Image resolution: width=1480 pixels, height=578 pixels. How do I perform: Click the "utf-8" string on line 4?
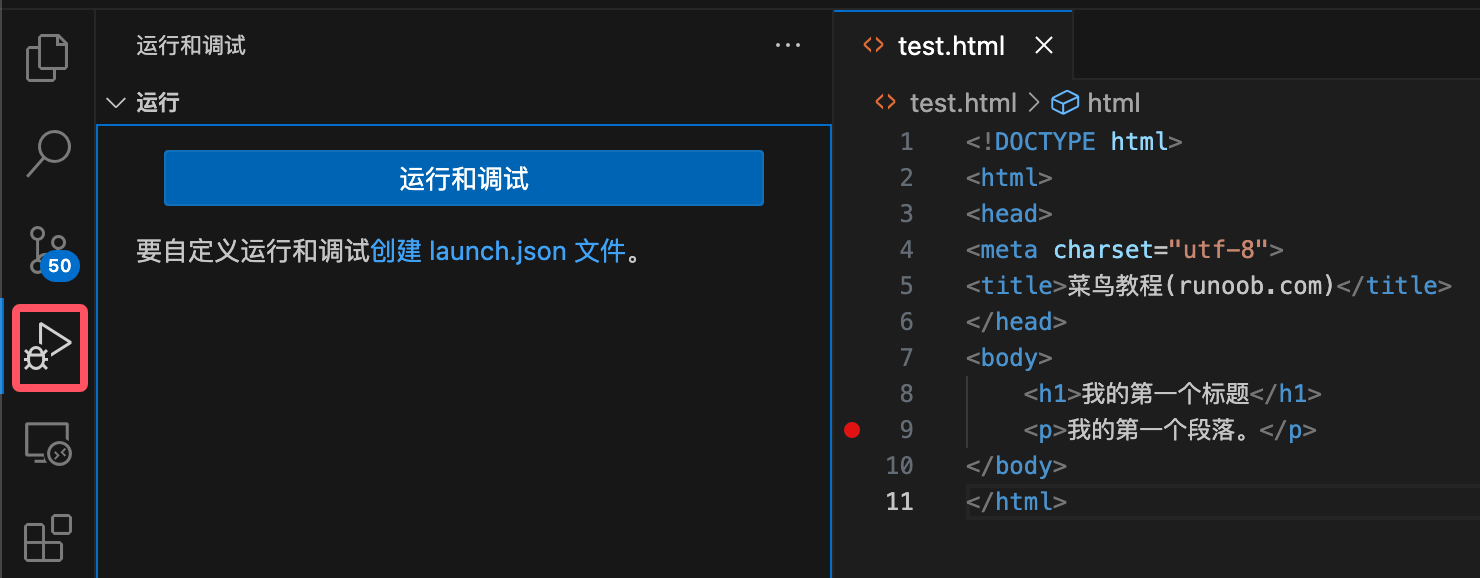tap(1218, 250)
